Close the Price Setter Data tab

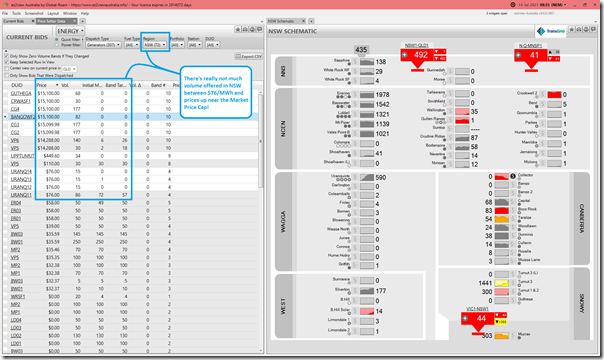coord(75,21)
